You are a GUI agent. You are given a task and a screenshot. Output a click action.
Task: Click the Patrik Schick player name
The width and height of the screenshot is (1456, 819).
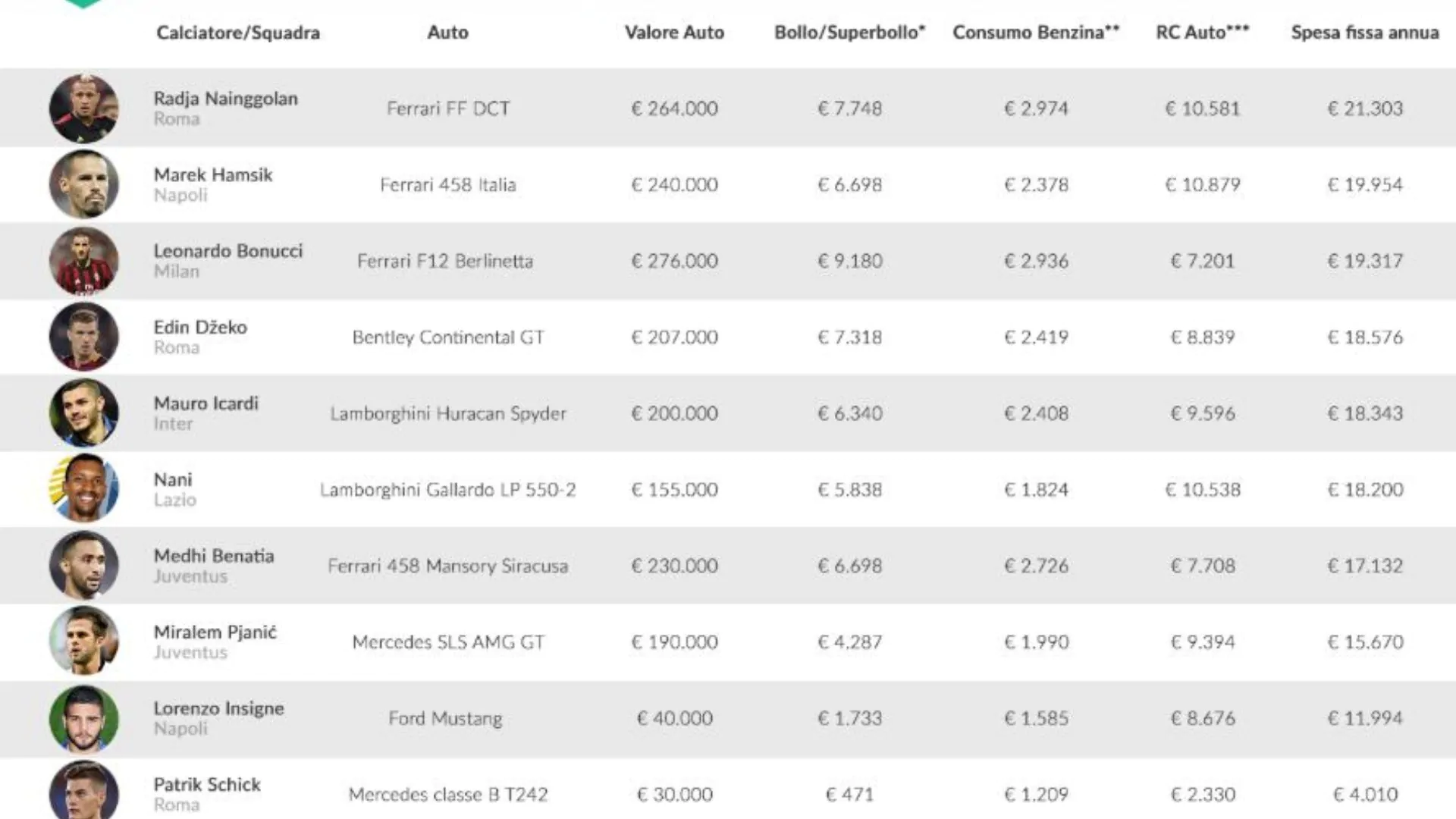pyautogui.click(x=207, y=785)
